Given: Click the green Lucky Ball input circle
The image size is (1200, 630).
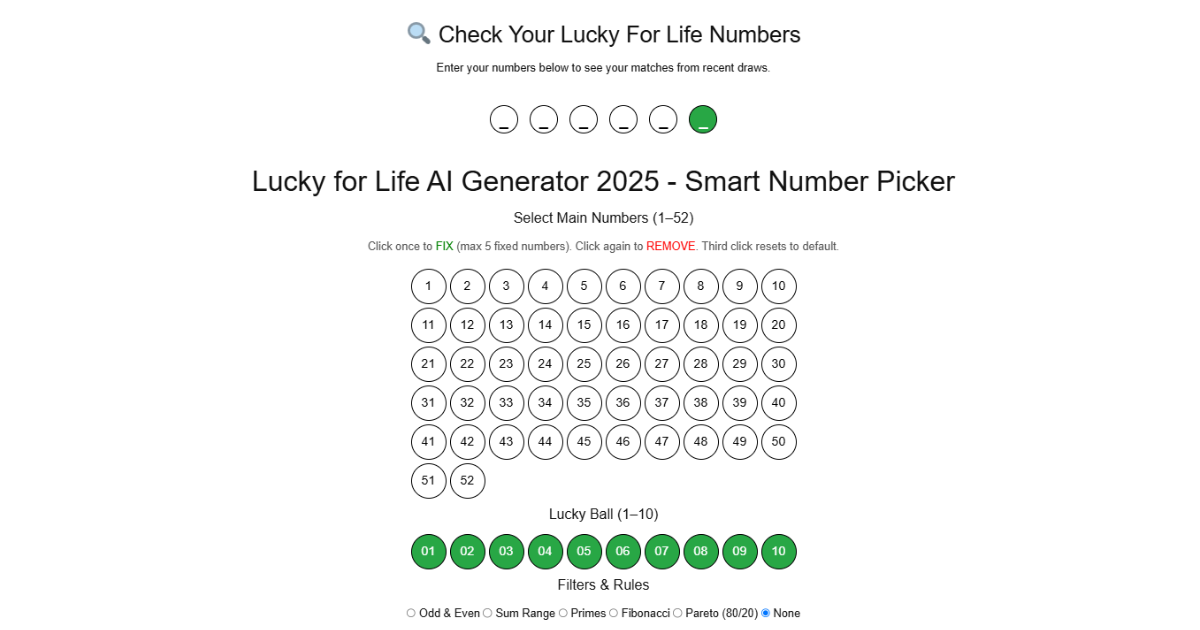Looking at the screenshot, I should (703, 120).
